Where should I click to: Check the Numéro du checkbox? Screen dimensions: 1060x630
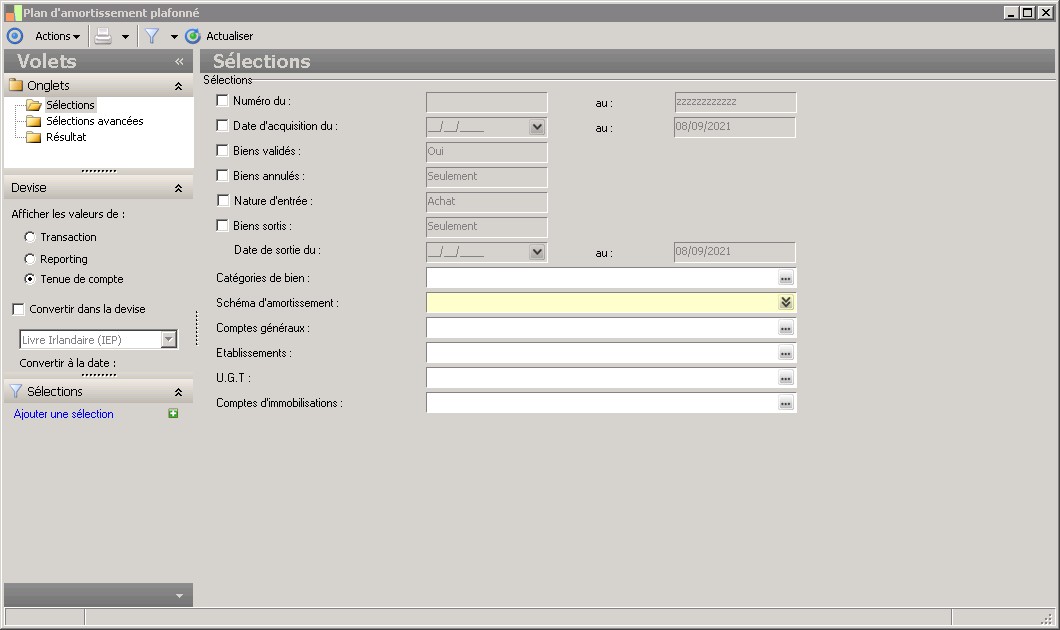click(x=222, y=100)
